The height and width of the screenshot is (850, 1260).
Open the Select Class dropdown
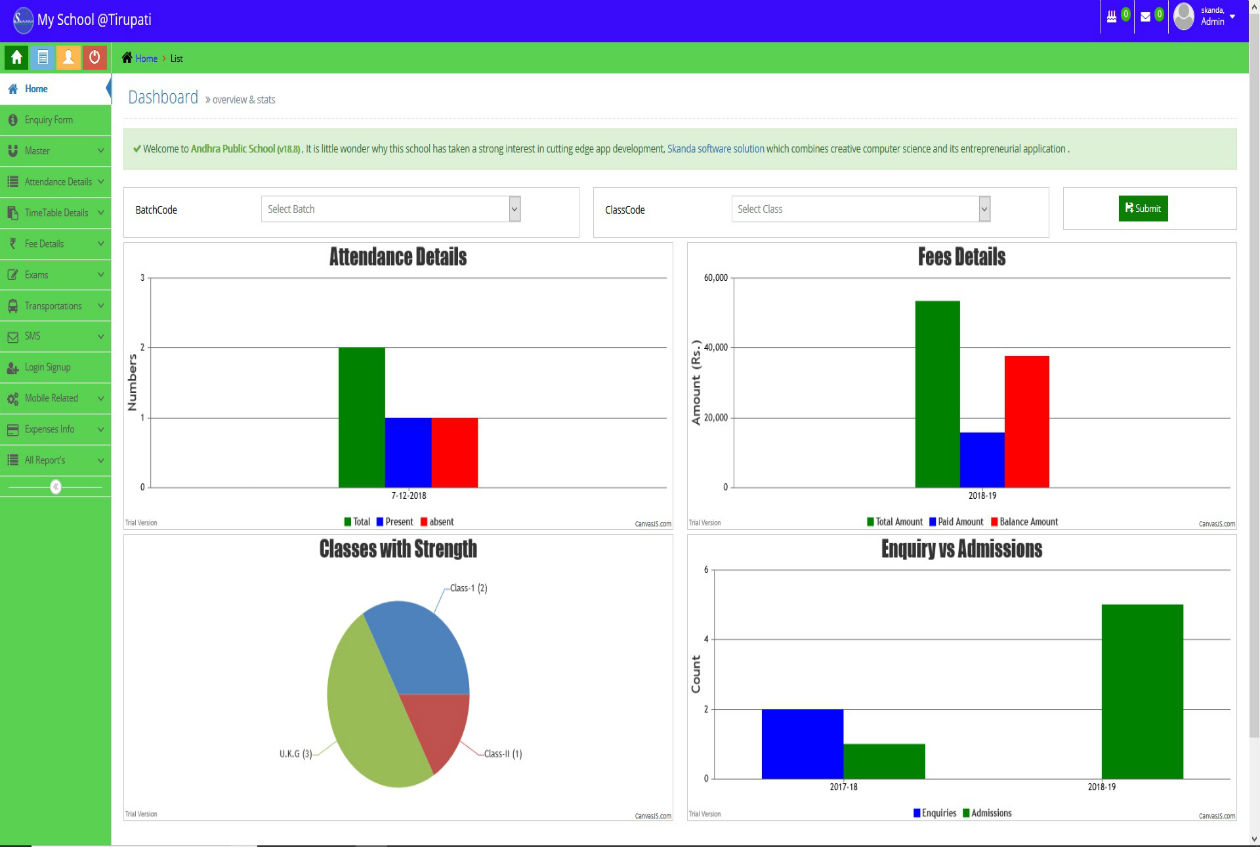click(861, 209)
